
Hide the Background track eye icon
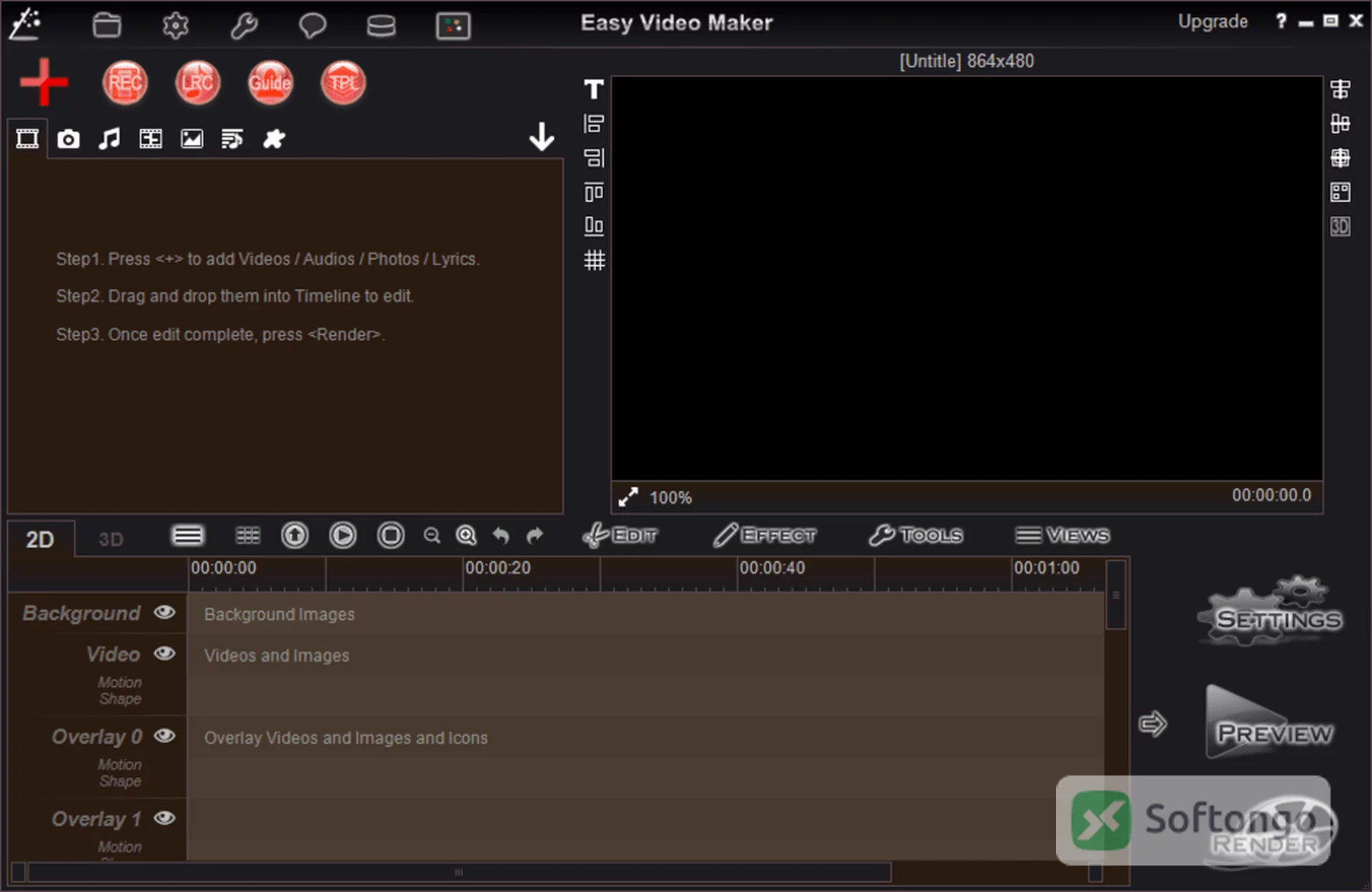pos(164,612)
